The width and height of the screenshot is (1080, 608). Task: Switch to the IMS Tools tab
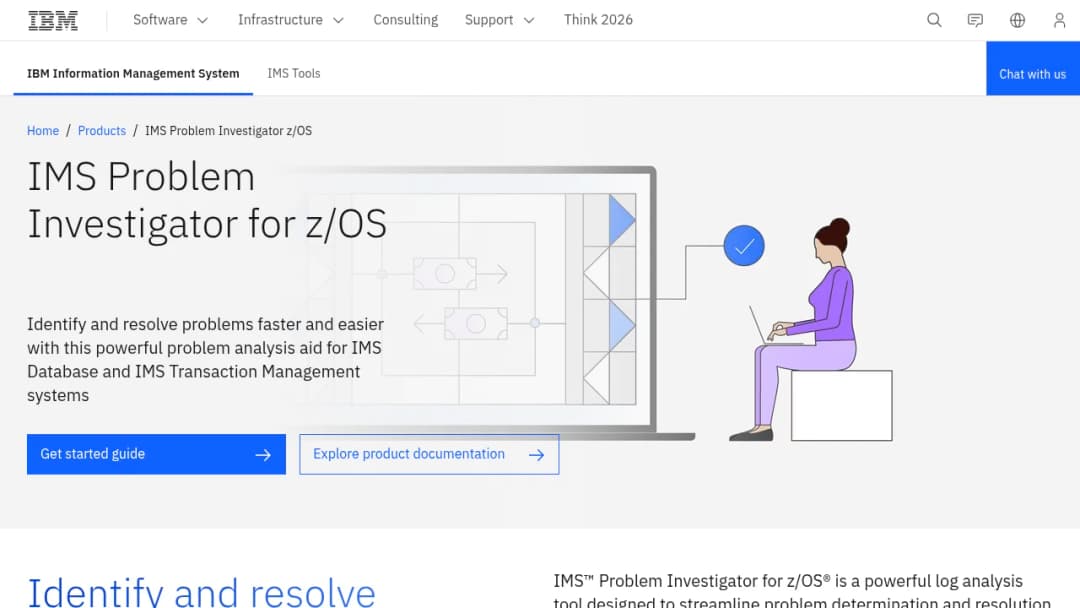(293, 74)
